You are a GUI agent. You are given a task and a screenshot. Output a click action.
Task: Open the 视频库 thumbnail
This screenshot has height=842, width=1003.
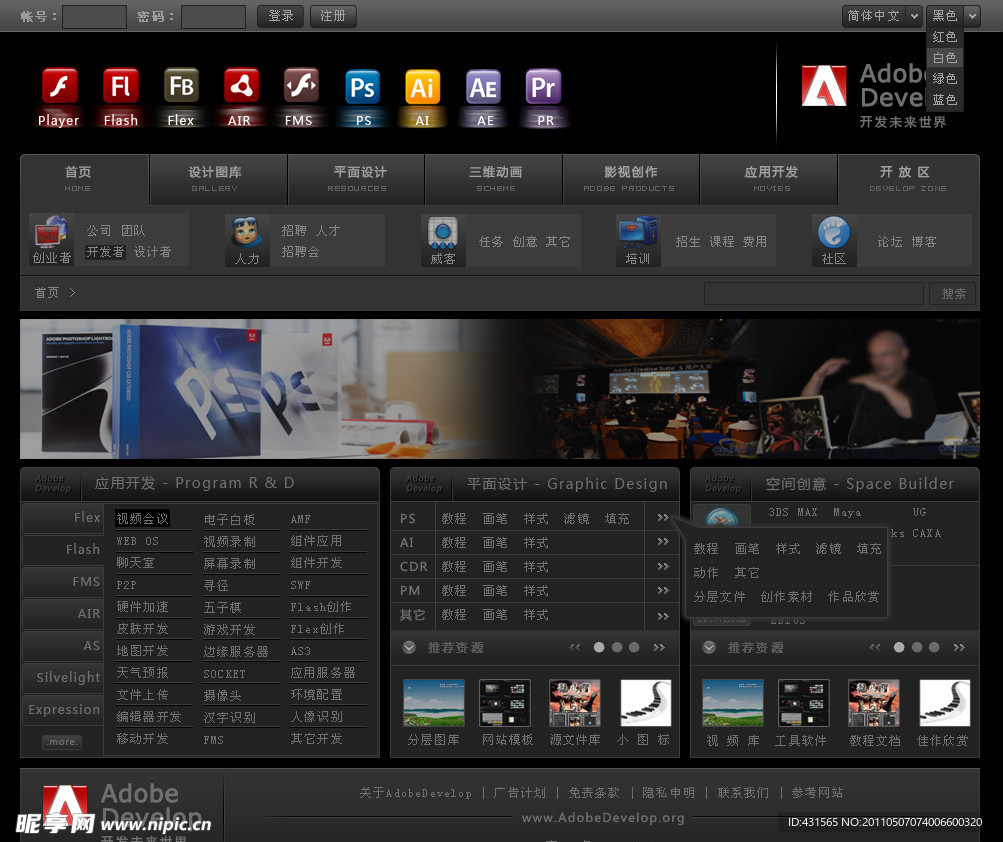pyautogui.click(x=733, y=703)
